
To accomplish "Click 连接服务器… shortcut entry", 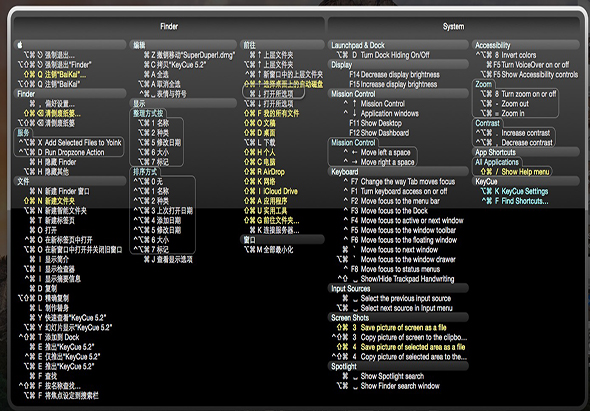I will click(x=274, y=230).
